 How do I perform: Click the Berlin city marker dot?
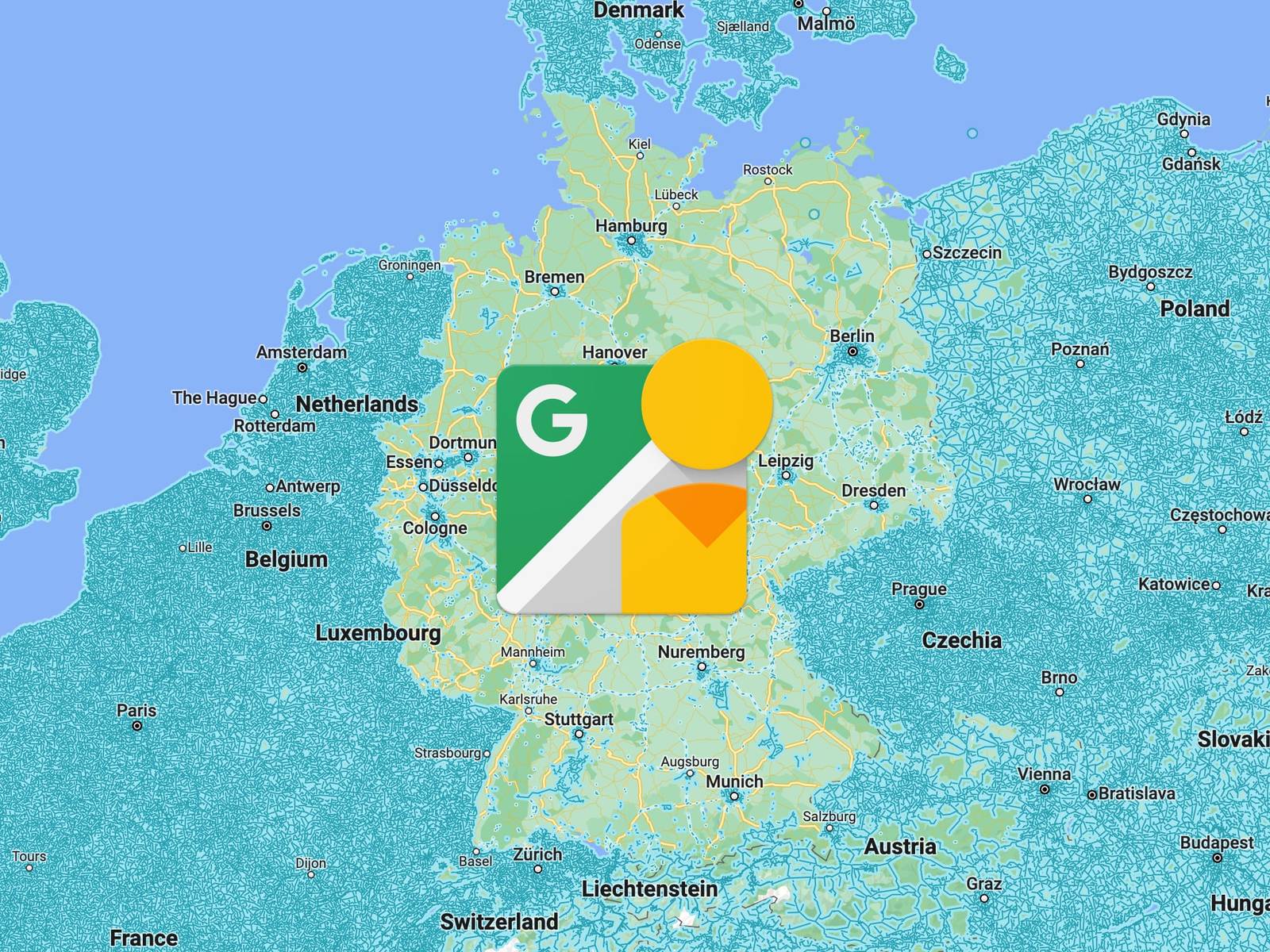tap(852, 351)
